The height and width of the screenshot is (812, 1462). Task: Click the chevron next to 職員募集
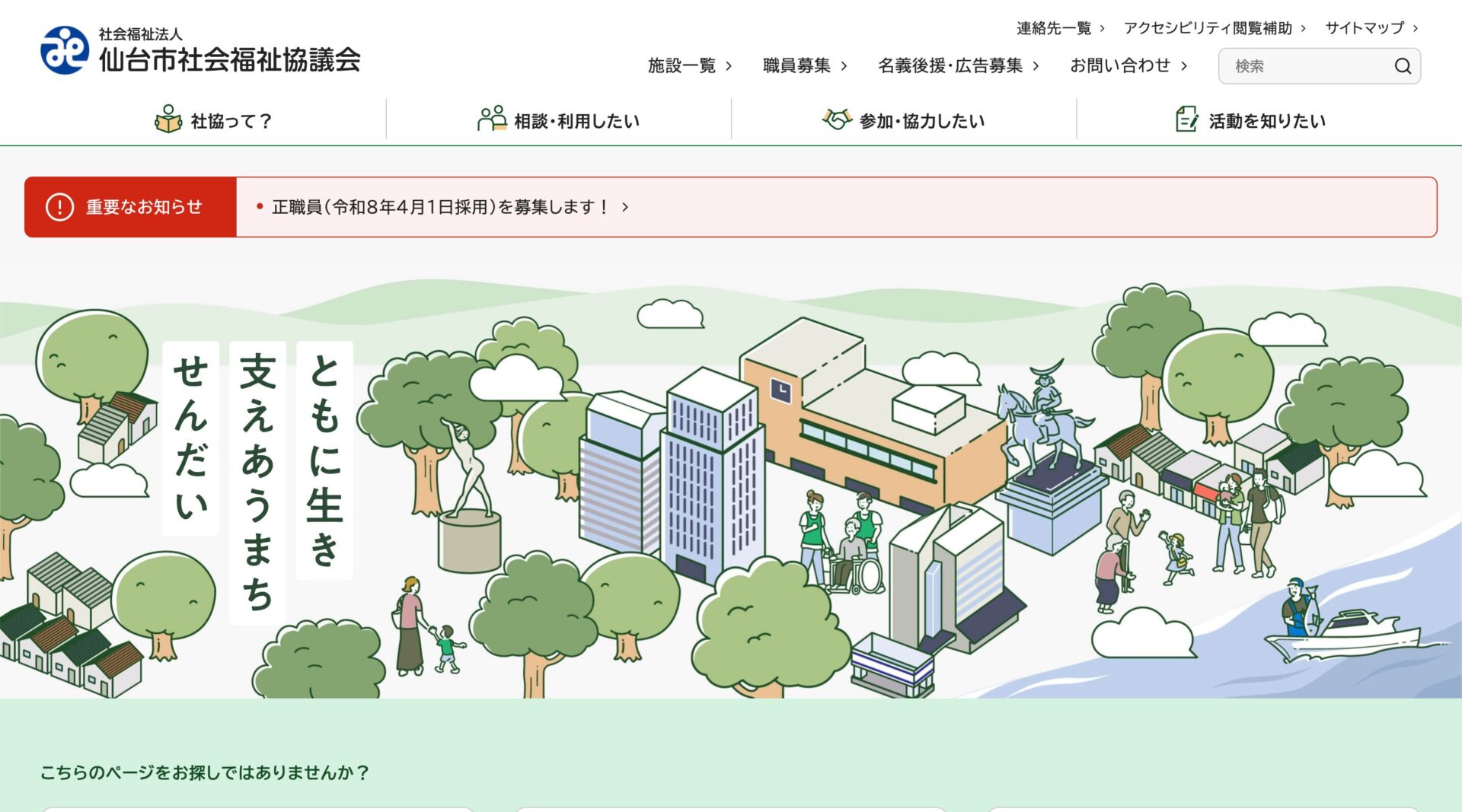pyautogui.click(x=844, y=66)
